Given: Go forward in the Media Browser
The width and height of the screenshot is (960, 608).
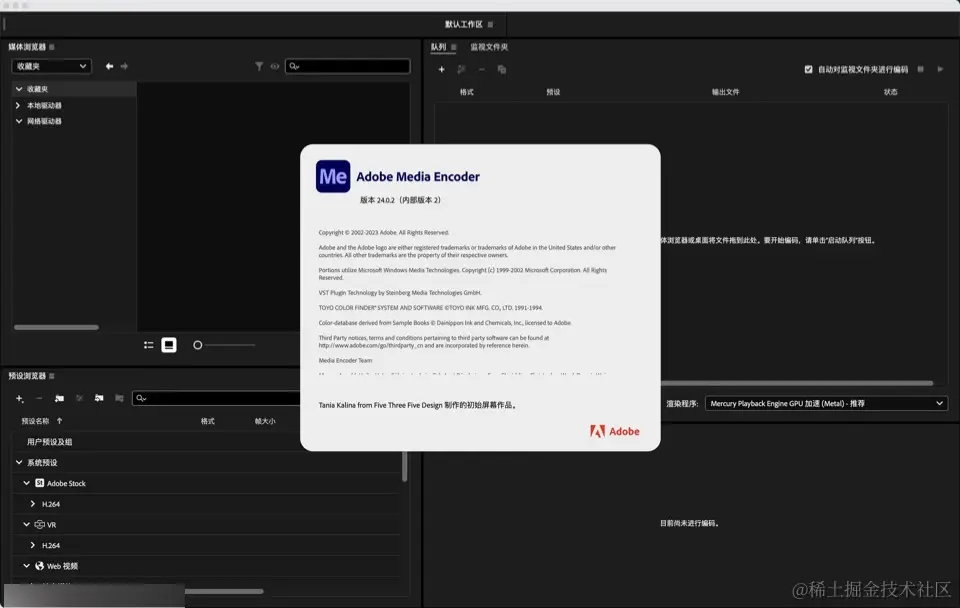Looking at the screenshot, I should [x=124, y=66].
